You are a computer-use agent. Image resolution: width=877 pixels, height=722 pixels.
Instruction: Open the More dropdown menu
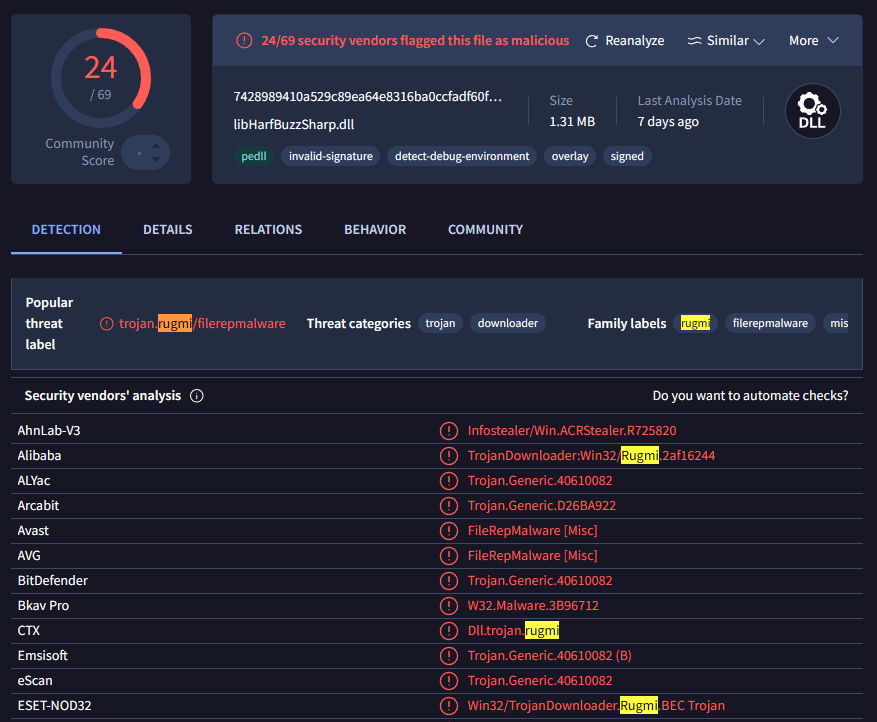pyautogui.click(x=814, y=41)
